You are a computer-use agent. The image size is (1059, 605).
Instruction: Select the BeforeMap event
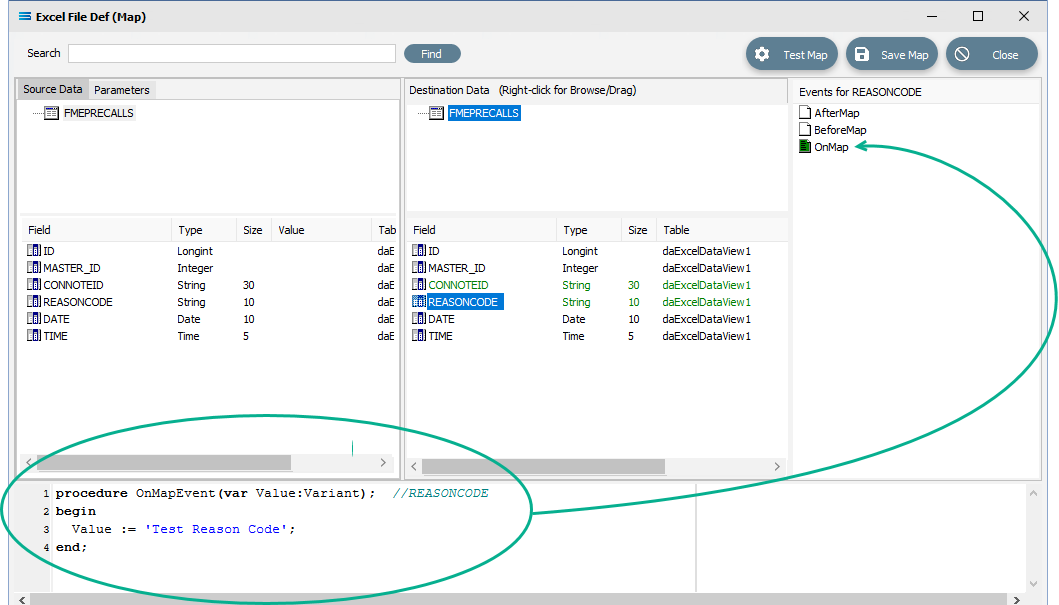click(x=840, y=130)
